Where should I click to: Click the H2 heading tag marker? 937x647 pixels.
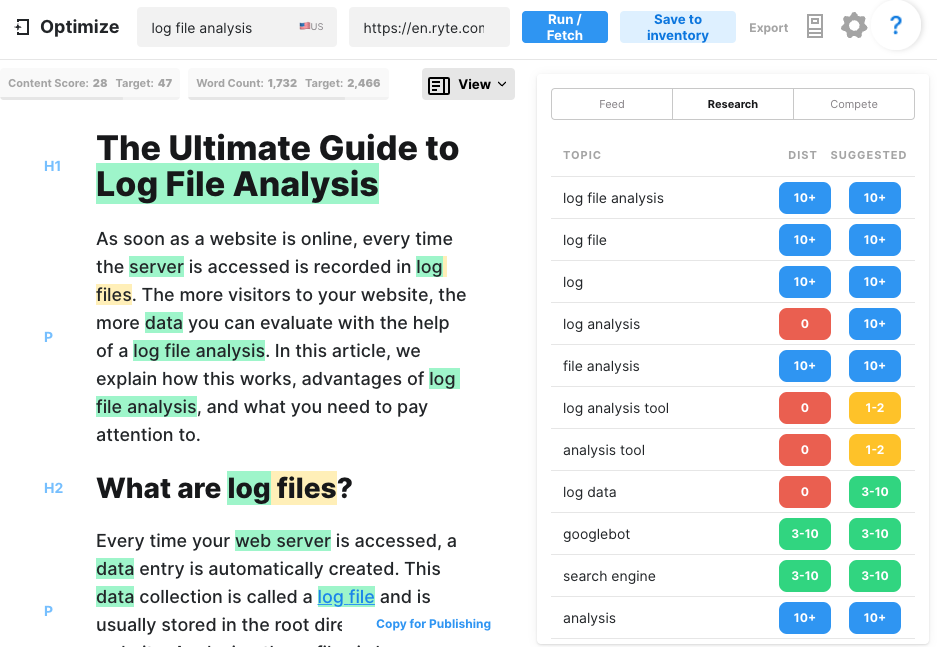click(53, 488)
